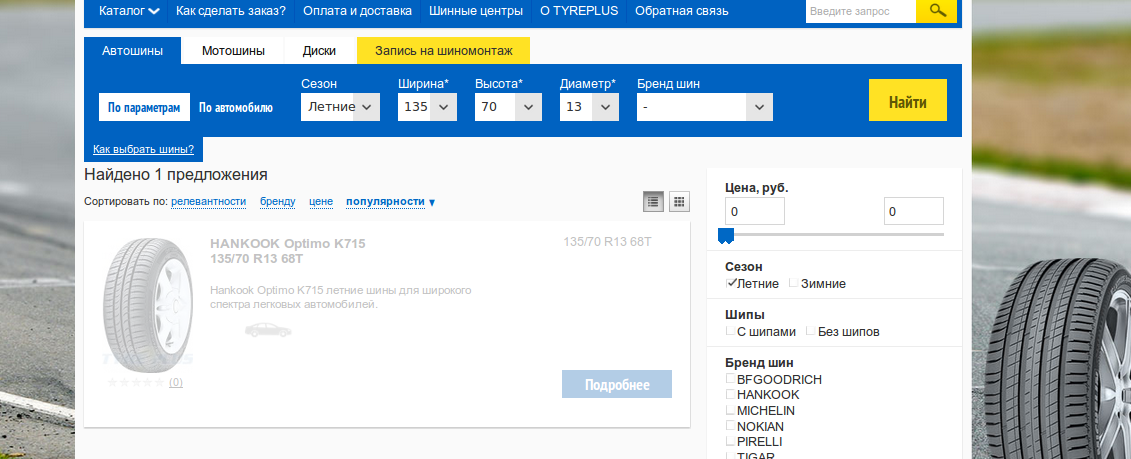
Task: Click the yellow Найти button
Action: (x=907, y=100)
